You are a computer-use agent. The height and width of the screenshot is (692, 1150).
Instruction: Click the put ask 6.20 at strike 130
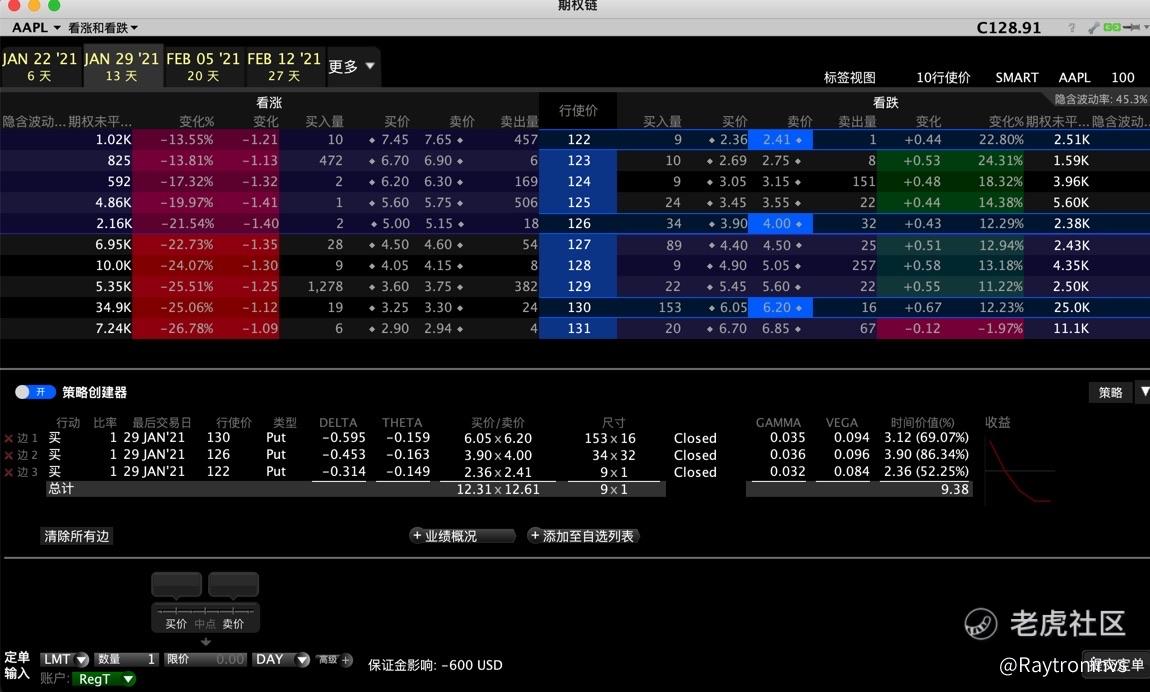coord(781,308)
